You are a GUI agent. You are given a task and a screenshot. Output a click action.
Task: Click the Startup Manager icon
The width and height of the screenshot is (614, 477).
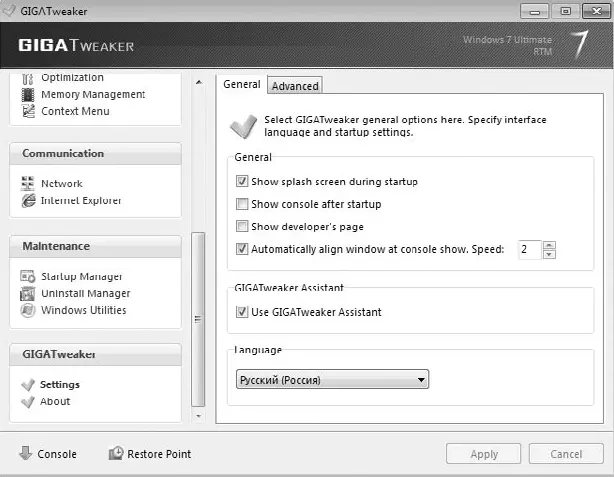click(x=28, y=276)
